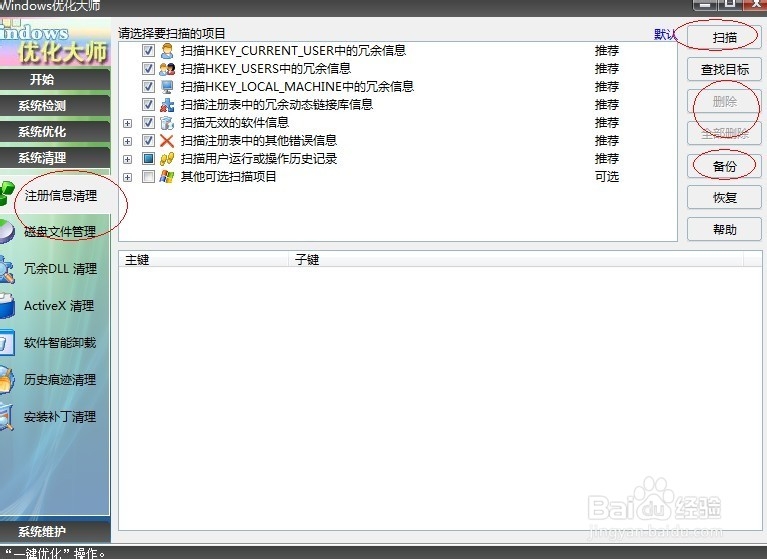
Task: Sort by the 主键 column header
Action: coord(203,259)
